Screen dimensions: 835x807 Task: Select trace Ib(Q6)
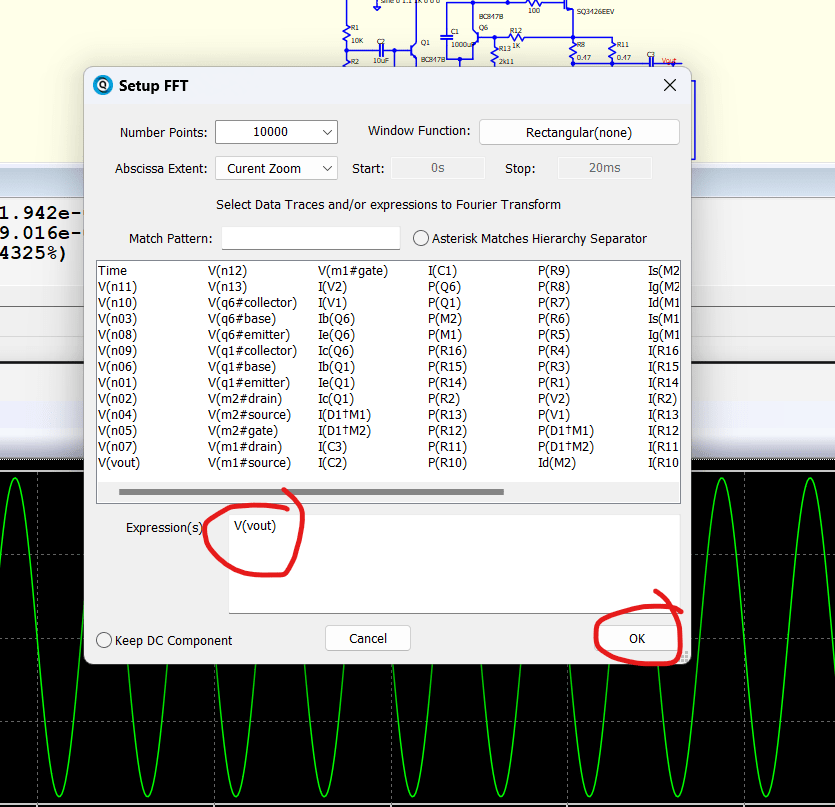(336, 319)
